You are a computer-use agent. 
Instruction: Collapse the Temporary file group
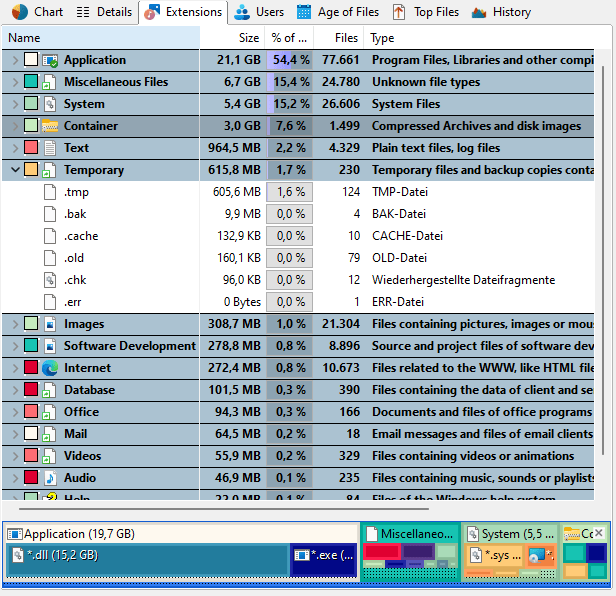tap(15, 170)
